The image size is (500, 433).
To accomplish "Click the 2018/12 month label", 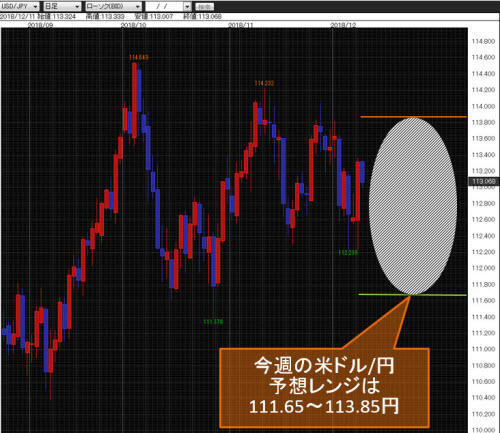I will pyautogui.click(x=343, y=25).
